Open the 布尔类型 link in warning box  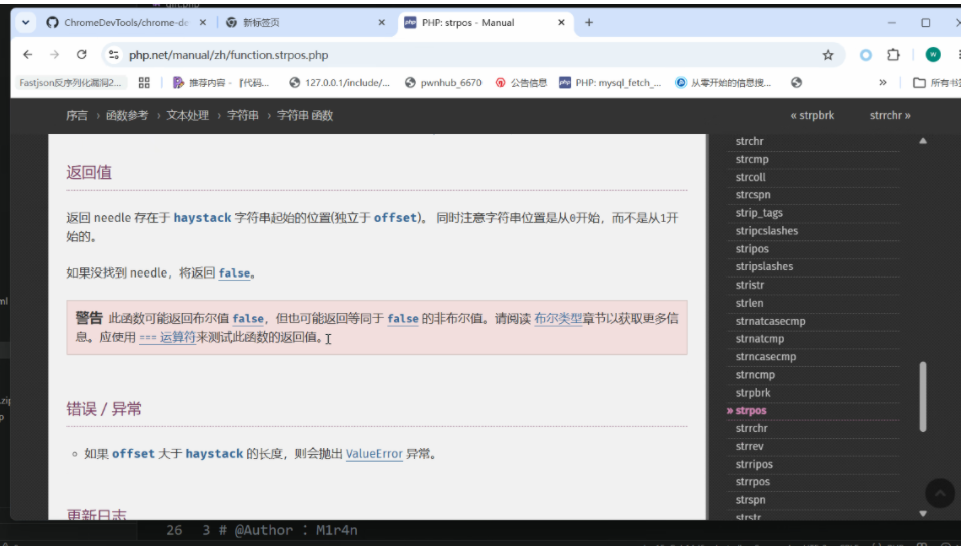(x=558, y=319)
